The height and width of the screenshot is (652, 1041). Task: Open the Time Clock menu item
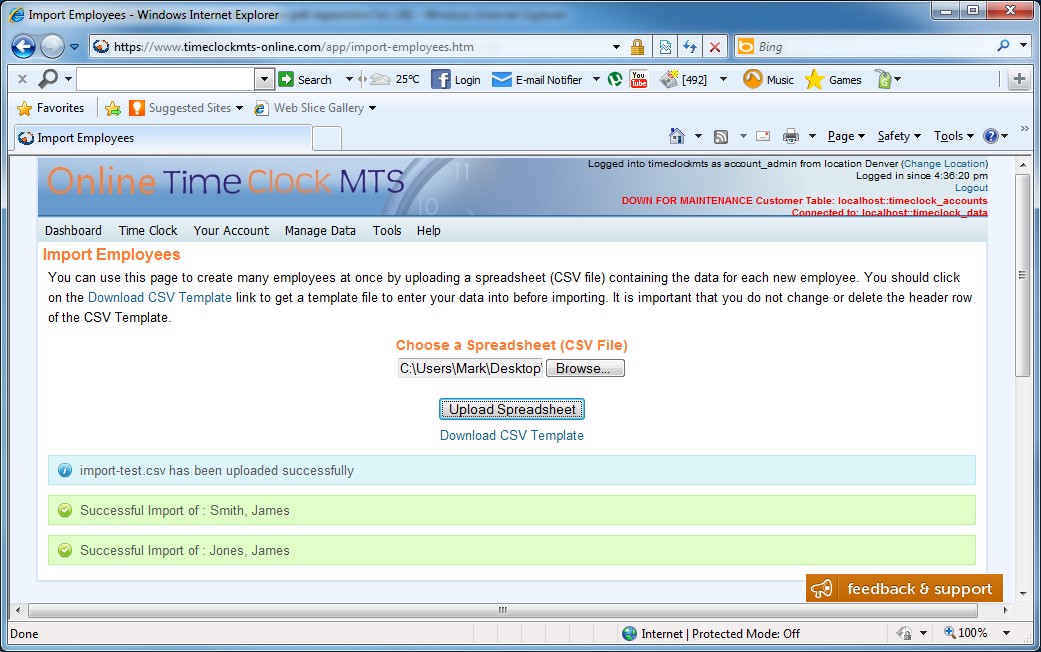[x=148, y=230]
